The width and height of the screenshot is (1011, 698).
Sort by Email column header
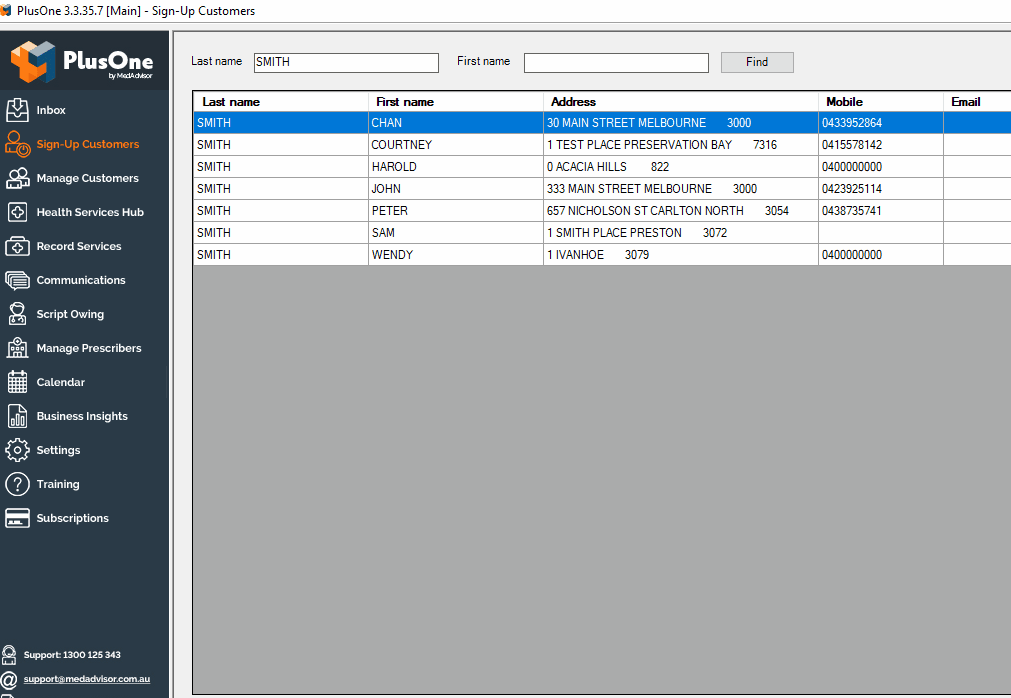coord(977,102)
